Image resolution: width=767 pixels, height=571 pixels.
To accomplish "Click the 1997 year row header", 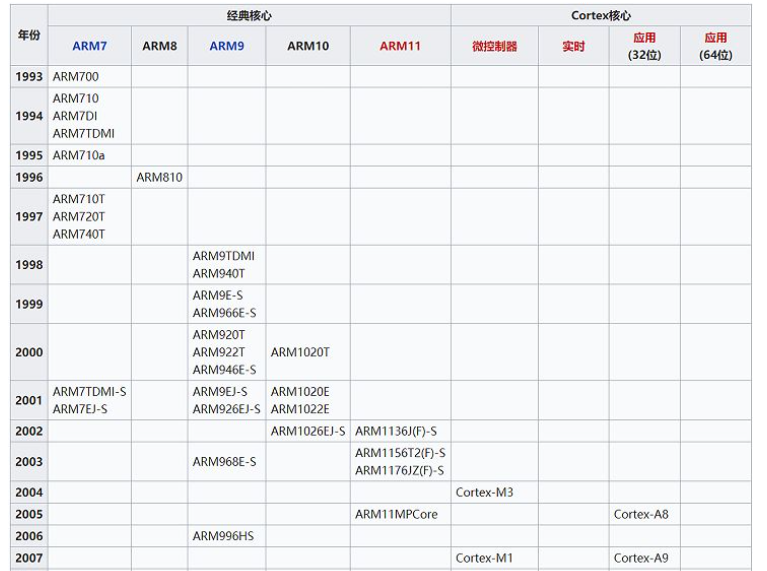I will [29, 217].
